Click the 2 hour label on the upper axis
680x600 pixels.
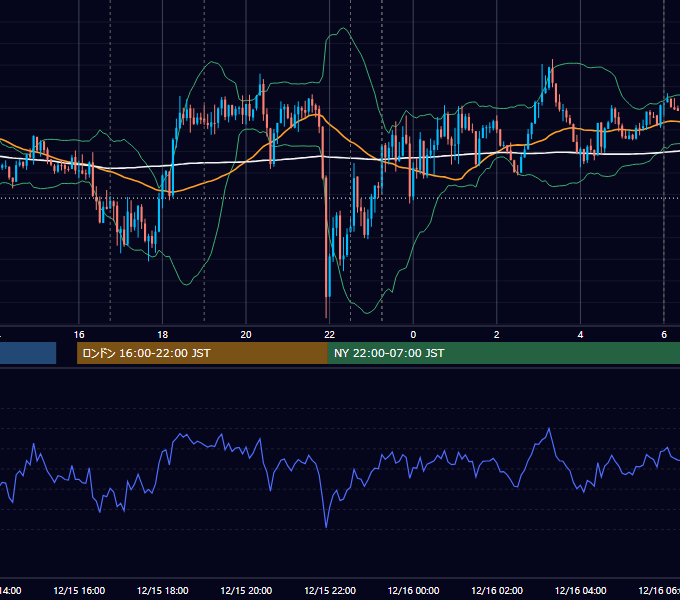click(497, 334)
